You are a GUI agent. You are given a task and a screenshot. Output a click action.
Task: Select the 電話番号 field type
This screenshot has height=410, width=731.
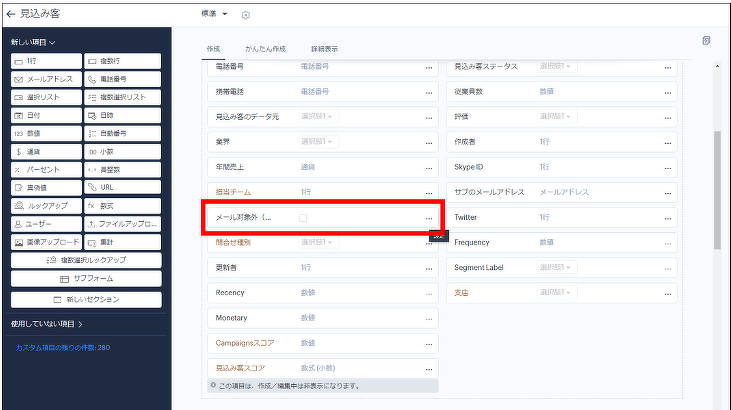tap(123, 79)
